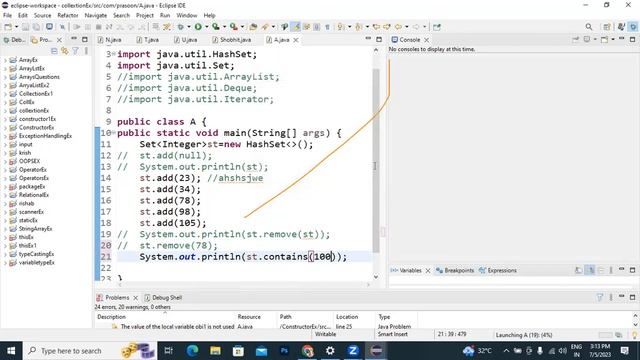Switch to the Debug view tab

[14, 40]
